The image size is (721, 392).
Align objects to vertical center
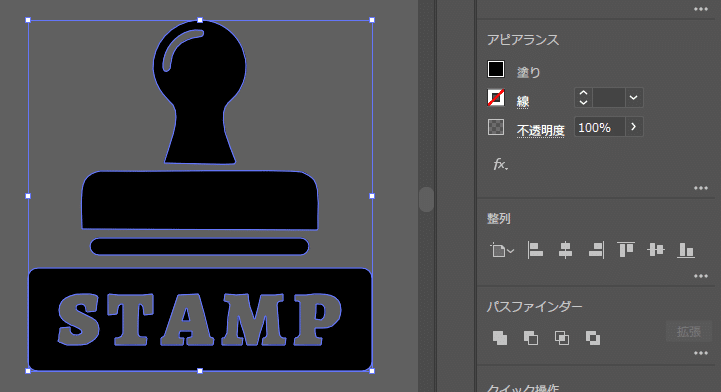656,250
